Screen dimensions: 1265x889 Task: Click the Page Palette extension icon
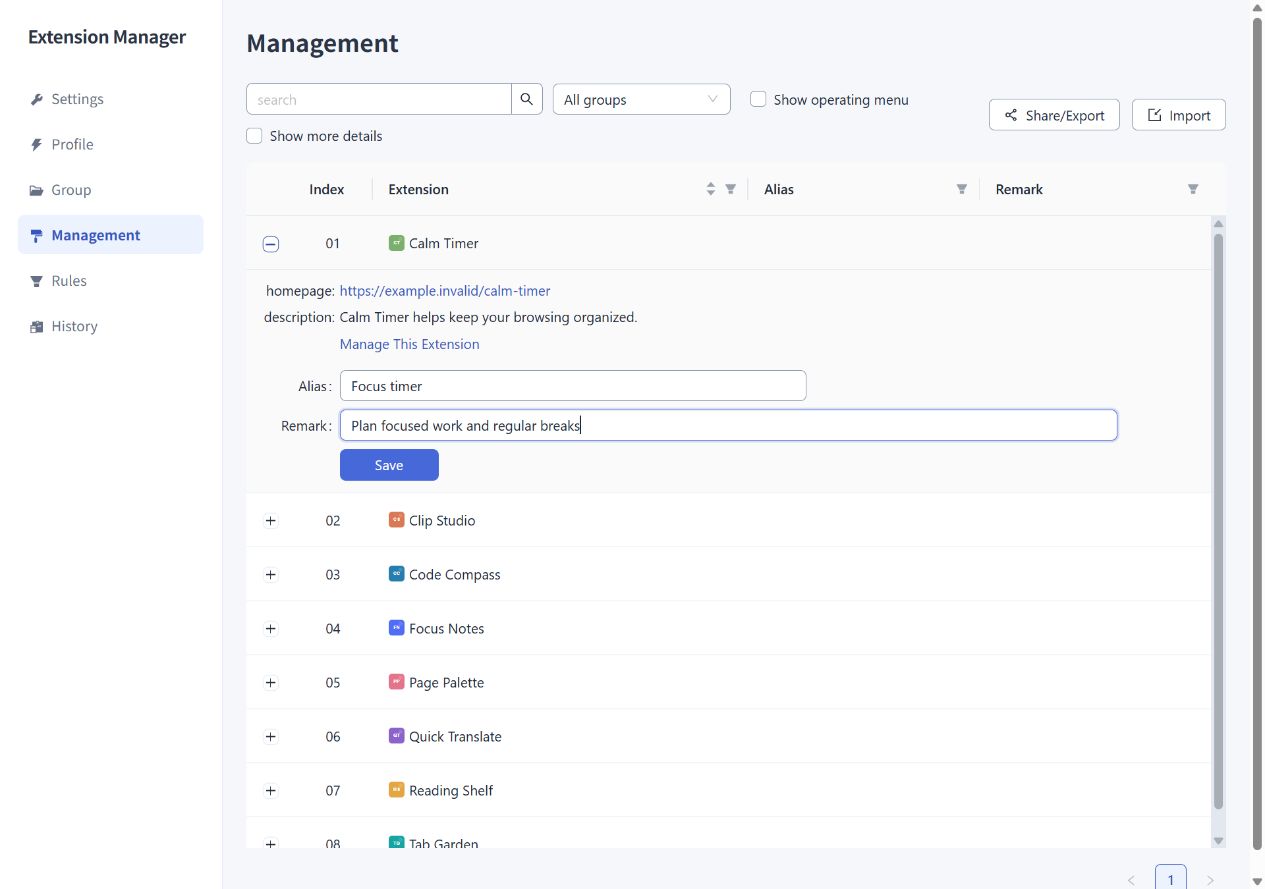pos(396,682)
